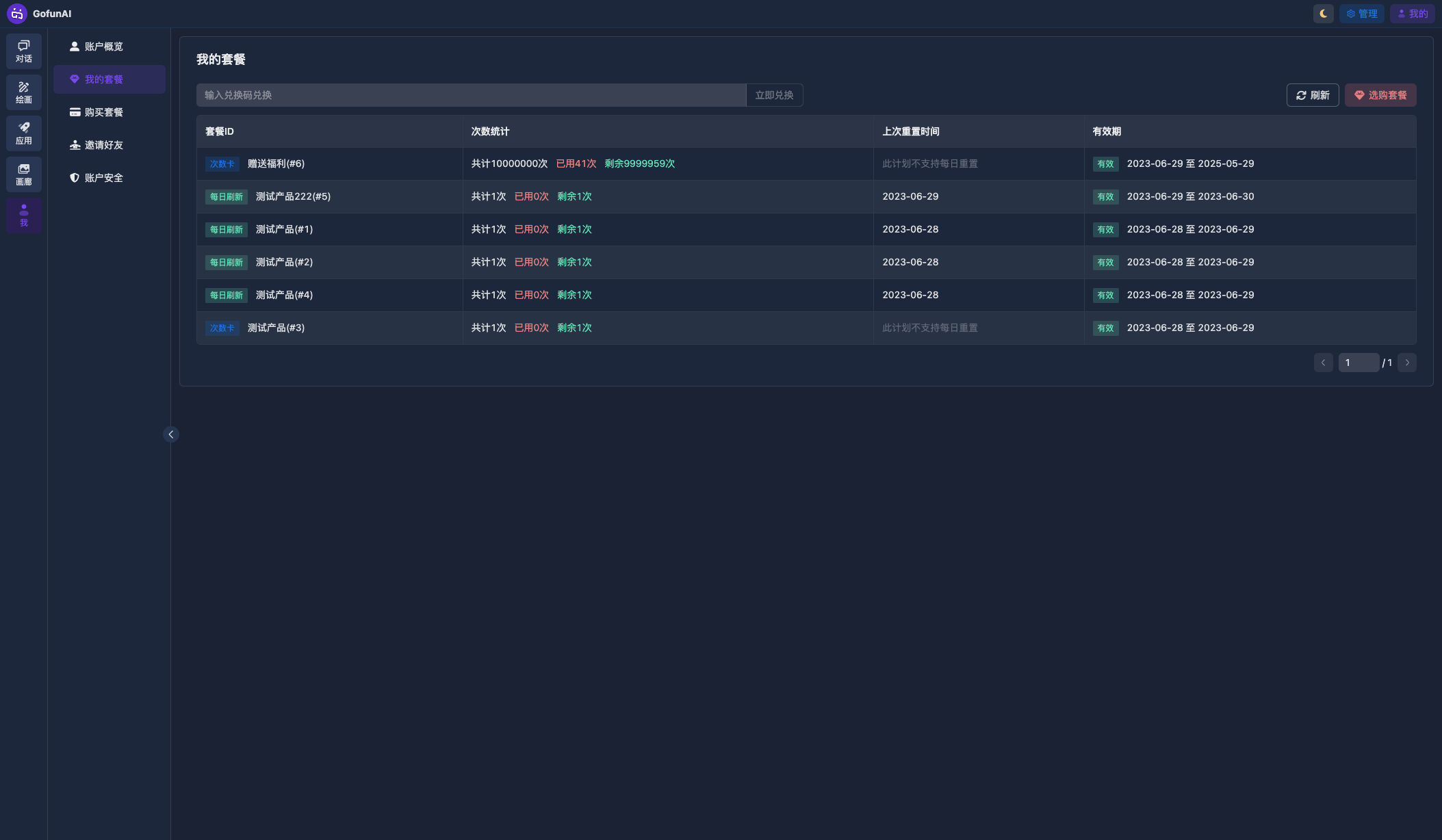1442x840 pixels.
Task: Focus the 输入兑换码兑换 input field
Action: pyautogui.click(x=471, y=95)
